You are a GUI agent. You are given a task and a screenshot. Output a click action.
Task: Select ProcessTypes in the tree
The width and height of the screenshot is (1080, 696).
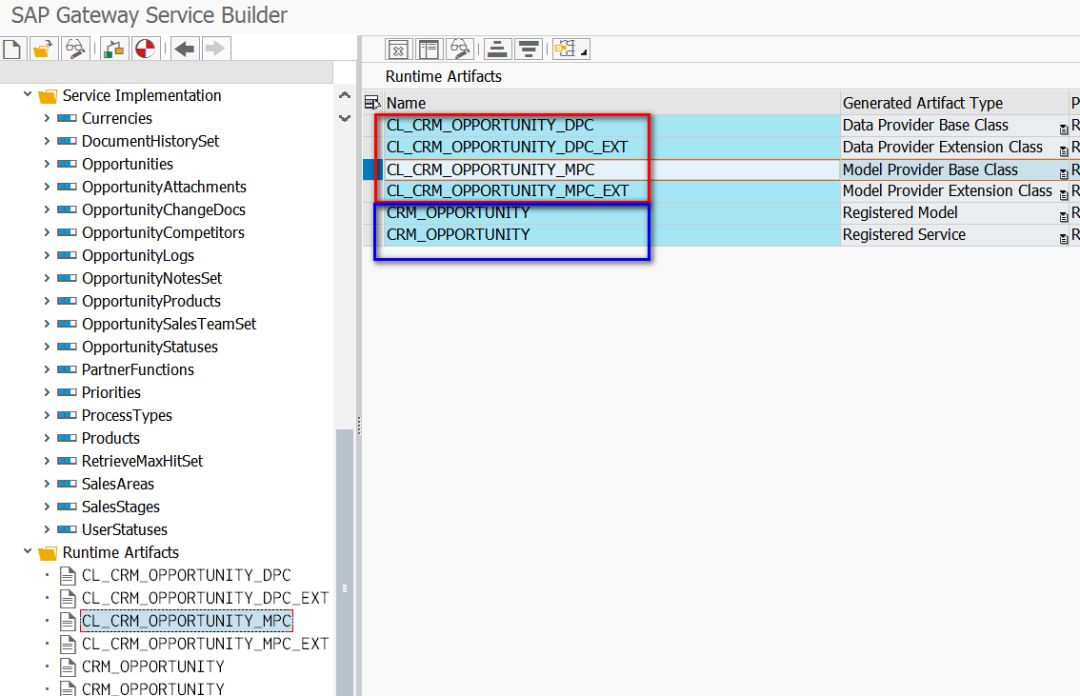pos(127,416)
